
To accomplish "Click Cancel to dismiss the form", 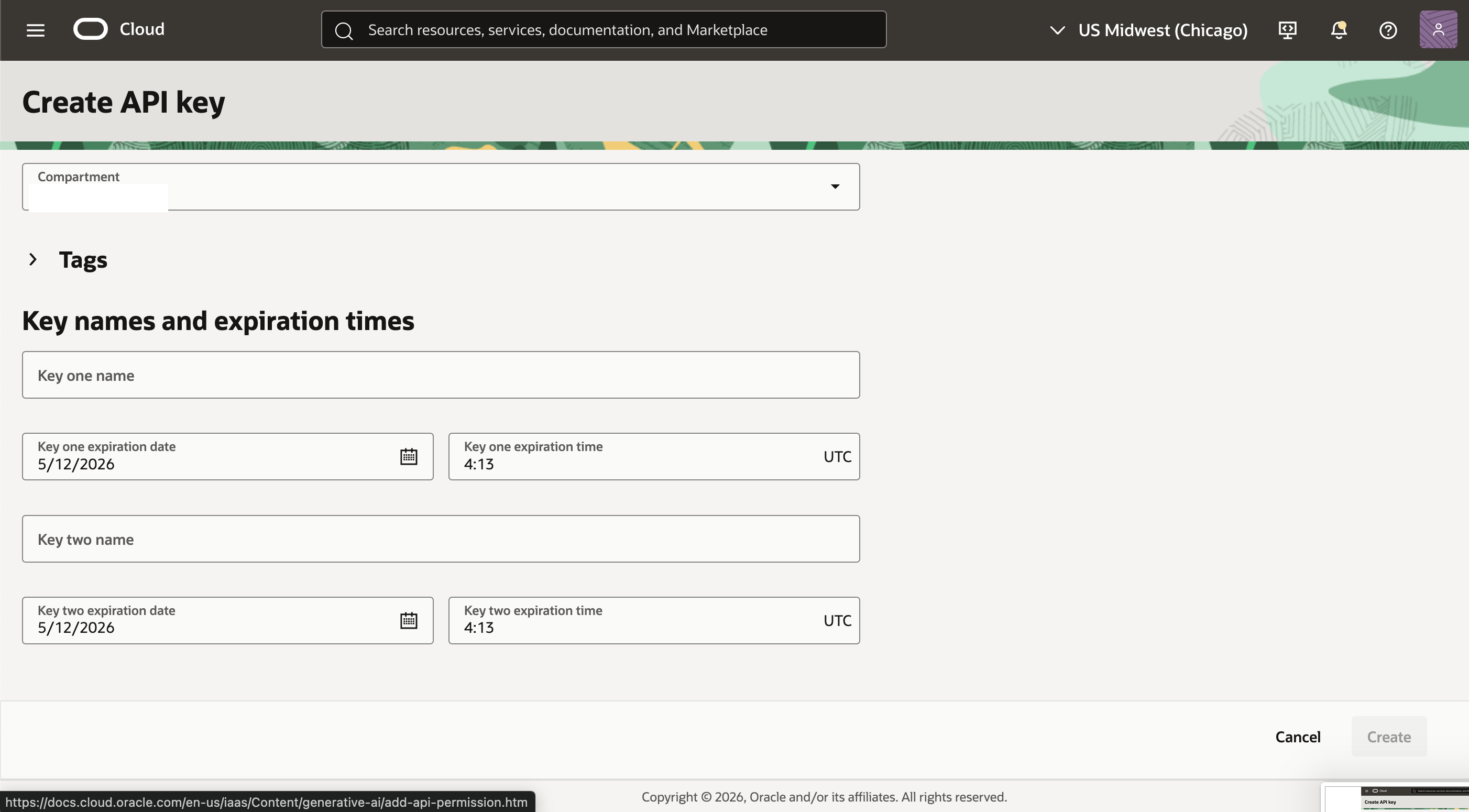I will click(x=1298, y=736).
